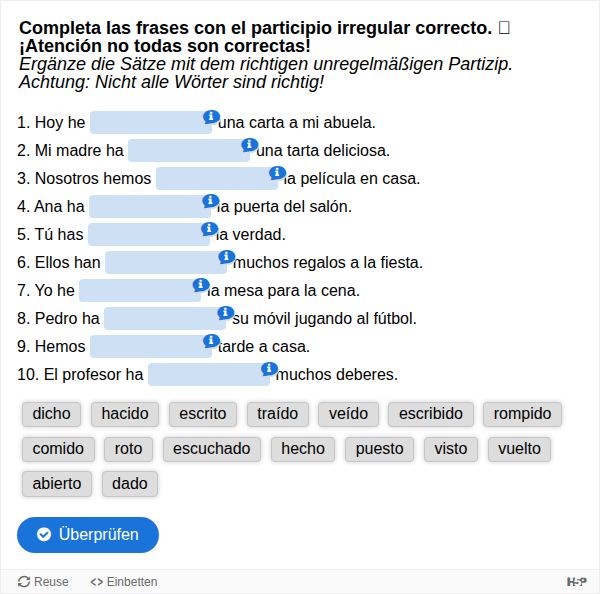Select the blank after 'Tú has'
The width and height of the screenshot is (600, 594).
tap(148, 235)
